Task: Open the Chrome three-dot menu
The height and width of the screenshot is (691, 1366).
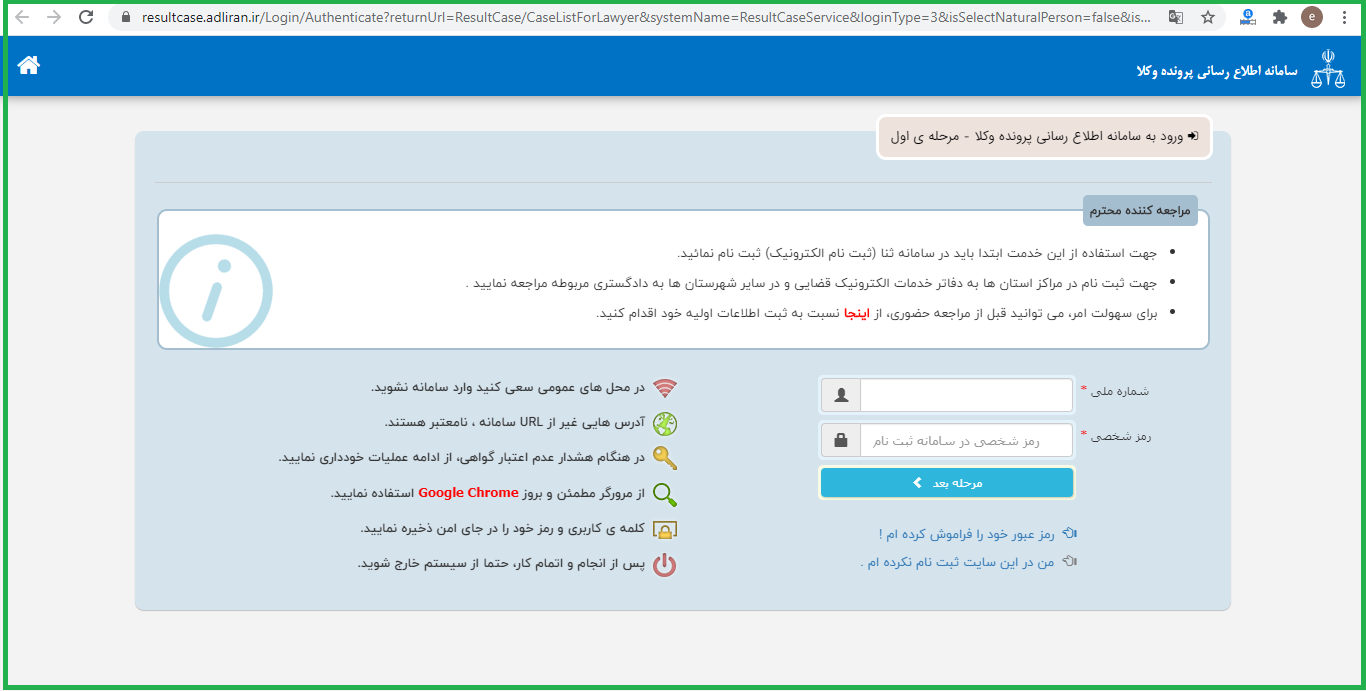Action: pyautogui.click(x=1344, y=17)
